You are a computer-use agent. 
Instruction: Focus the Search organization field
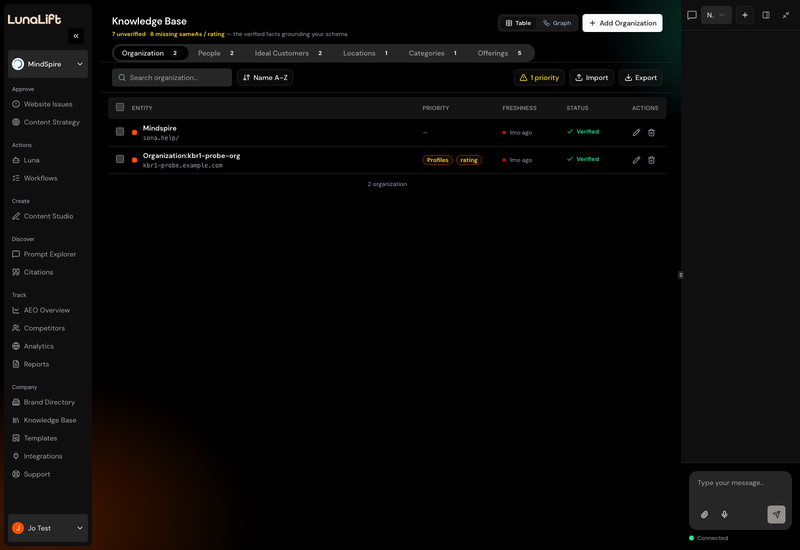[x=172, y=78]
